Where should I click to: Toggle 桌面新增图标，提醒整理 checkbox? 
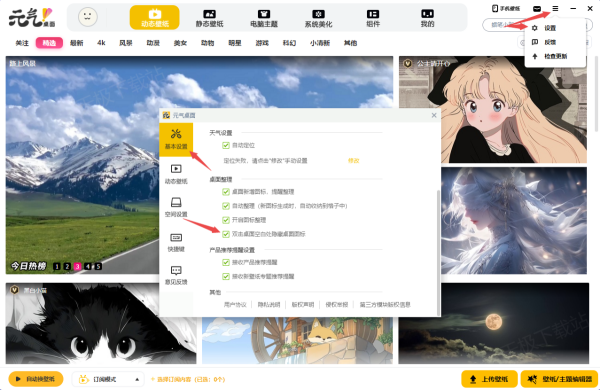[226, 192]
